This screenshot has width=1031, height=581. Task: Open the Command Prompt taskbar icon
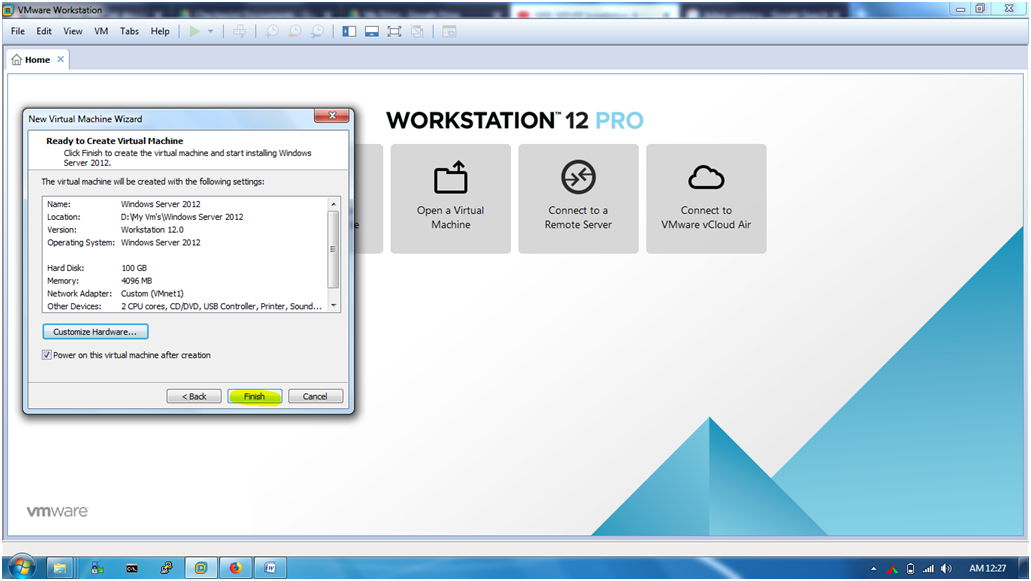coord(132,568)
